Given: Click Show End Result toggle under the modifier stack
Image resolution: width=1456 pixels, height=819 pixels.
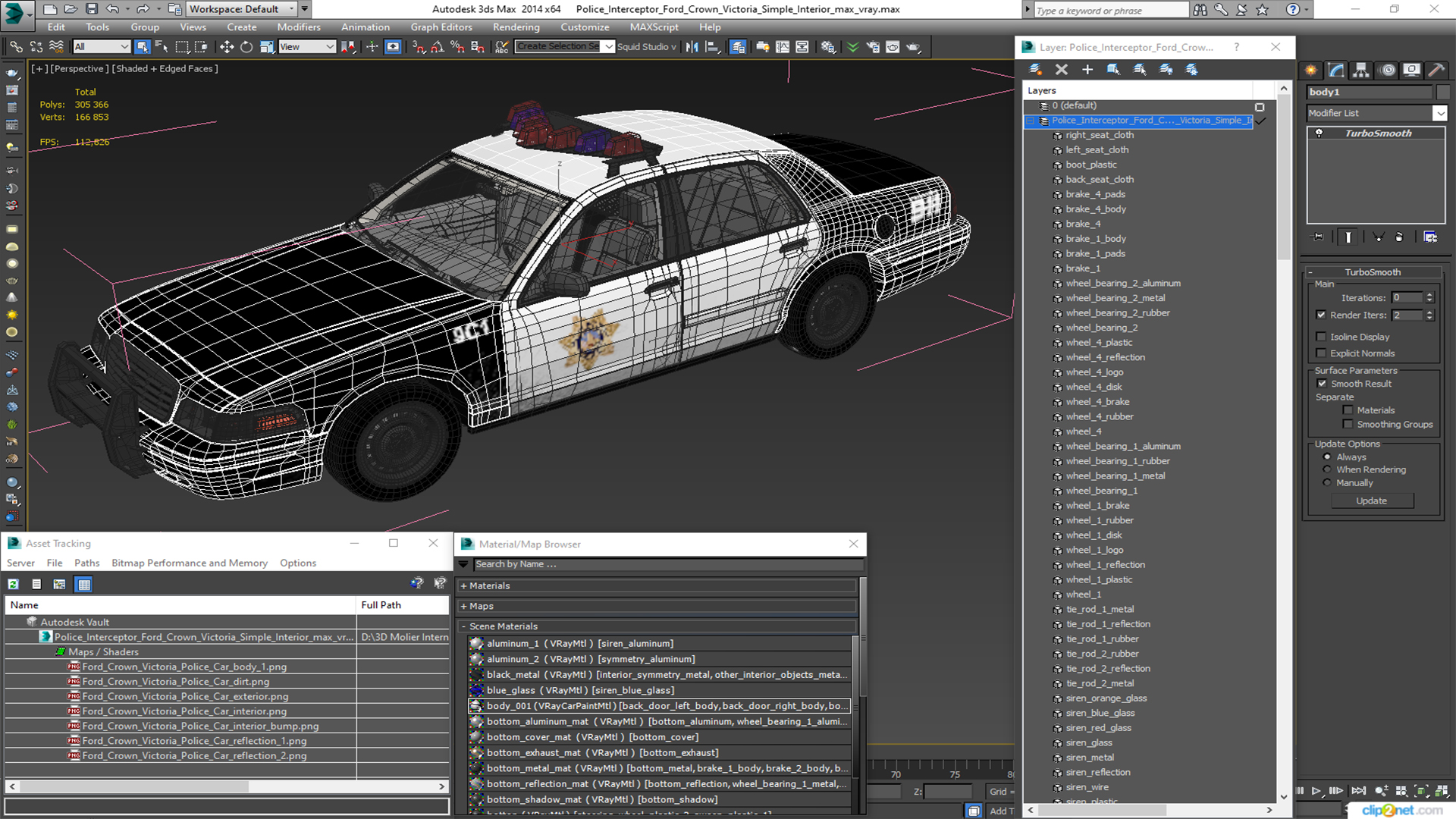Looking at the screenshot, I should click(1348, 237).
